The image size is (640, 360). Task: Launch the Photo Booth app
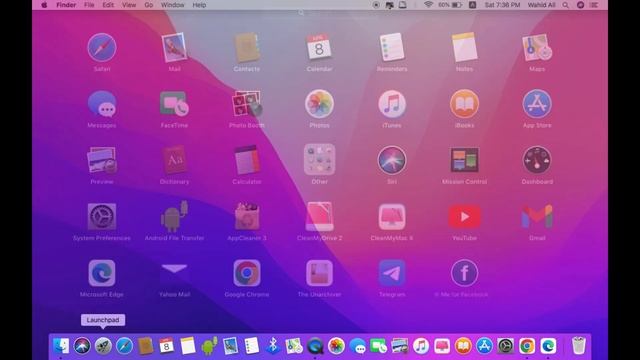247,104
